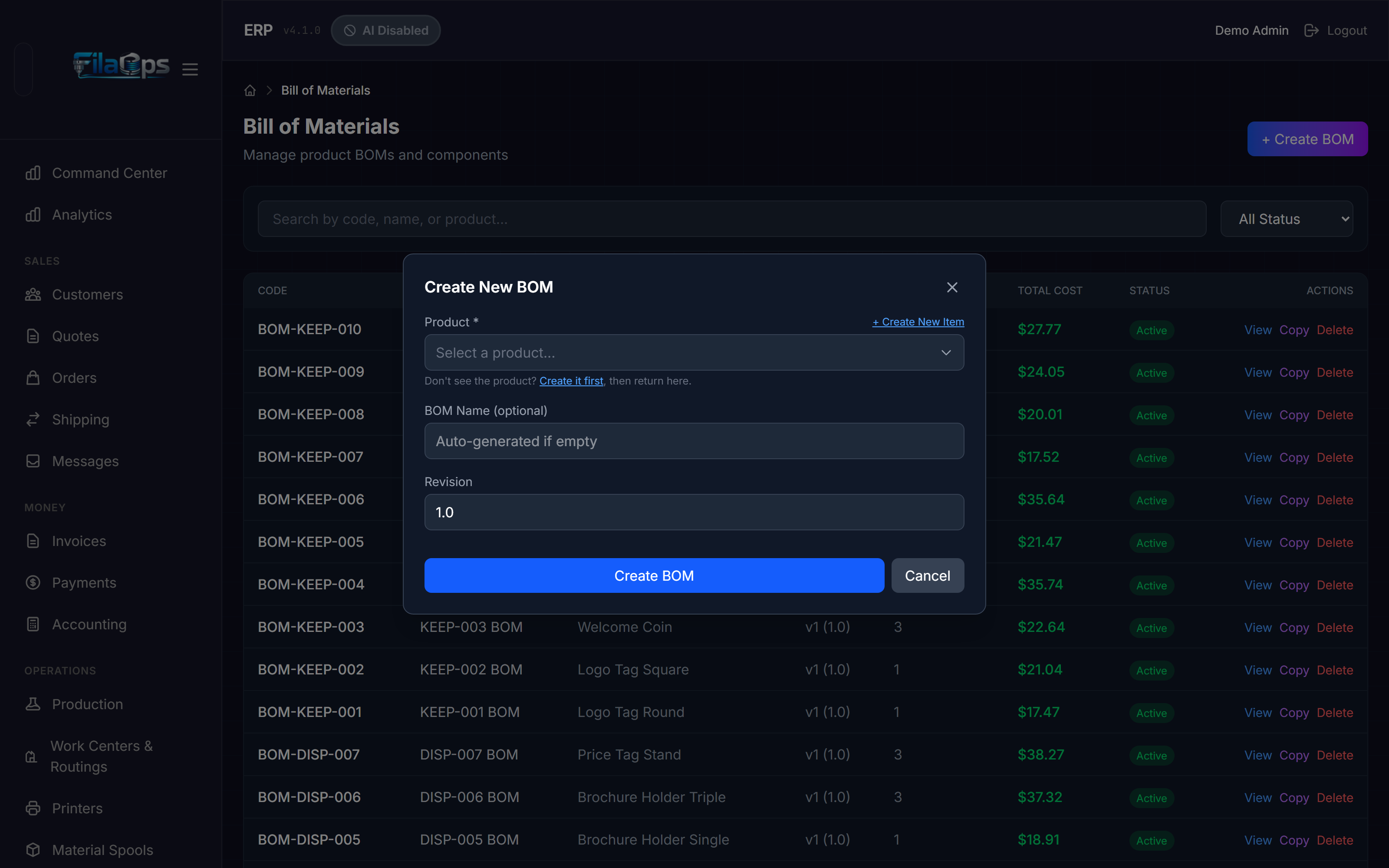This screenshot has width=1389, height=868.
Task: Open the Select a product dropdown
Action: (x=694, y=352)
